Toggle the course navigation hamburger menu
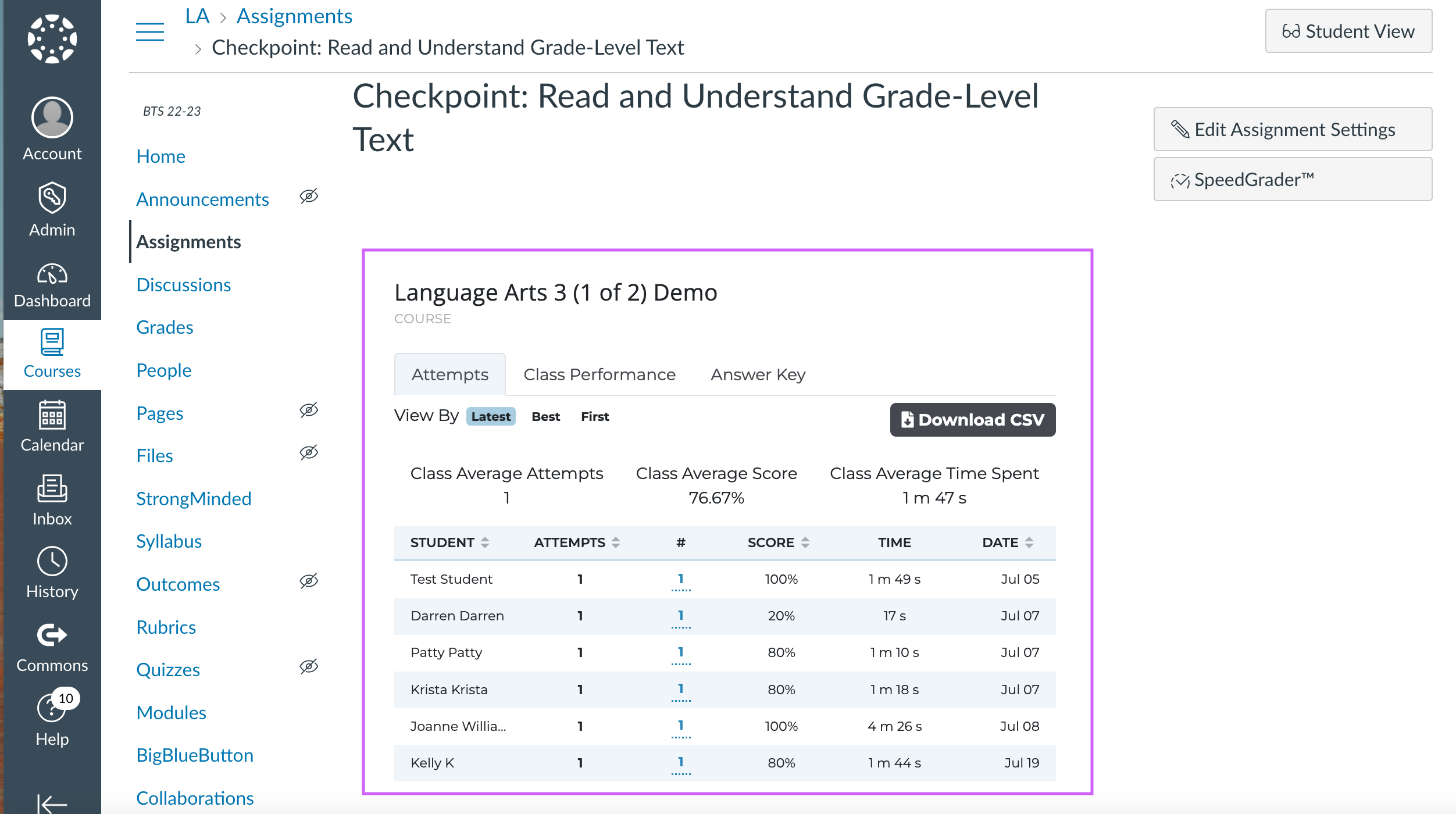Image resolution: width=1456 pixels, height=814 pixels. pos(150,32)
